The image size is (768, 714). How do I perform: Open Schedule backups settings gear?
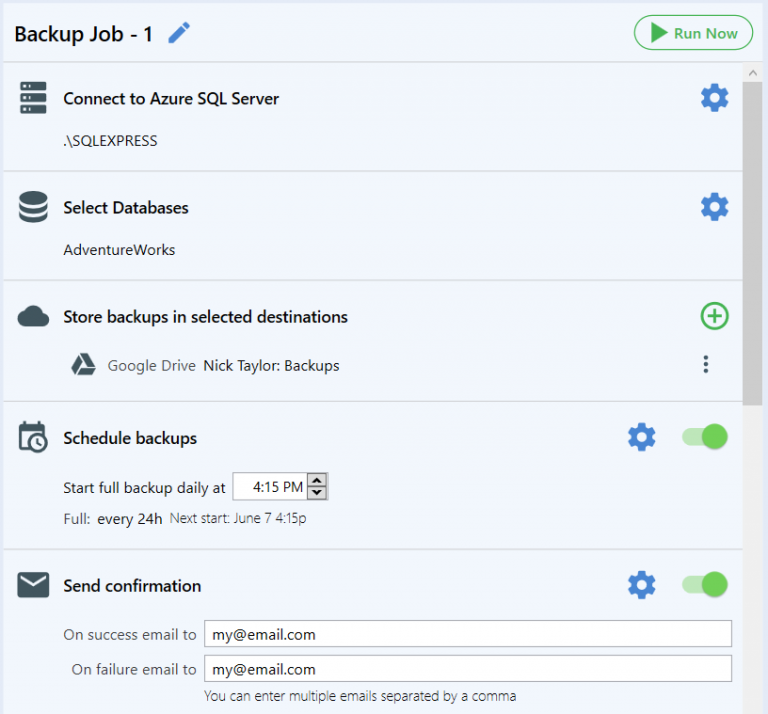642,437
